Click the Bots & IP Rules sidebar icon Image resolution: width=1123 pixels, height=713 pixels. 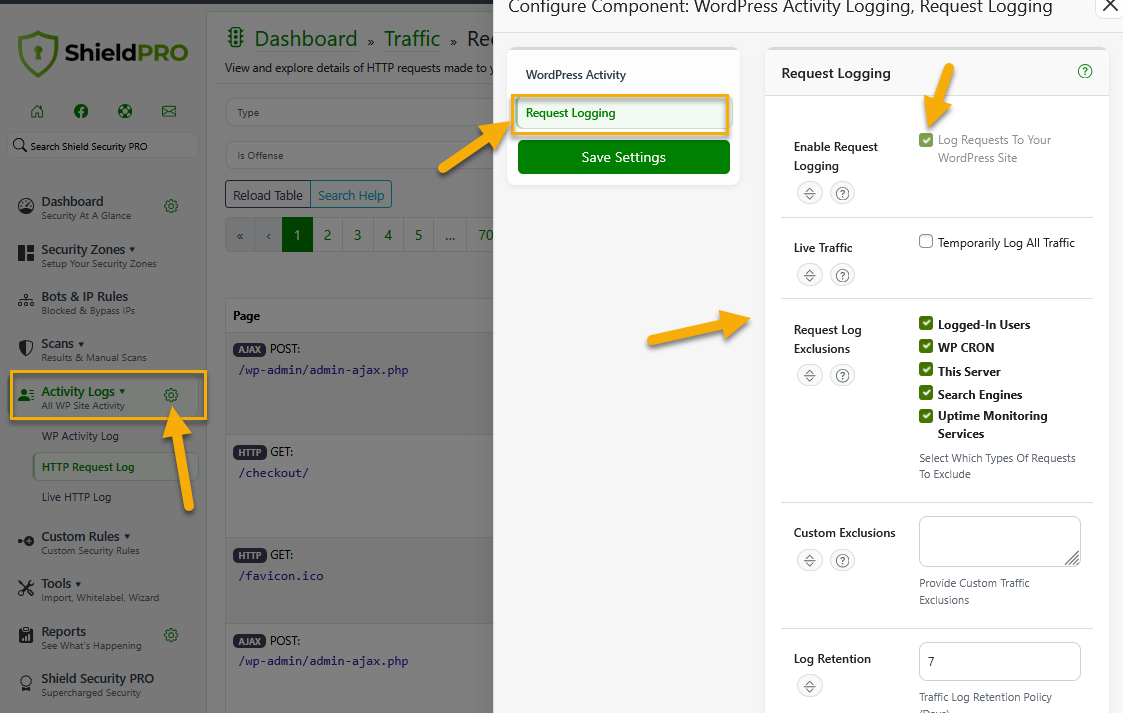(x=26, y=301)
